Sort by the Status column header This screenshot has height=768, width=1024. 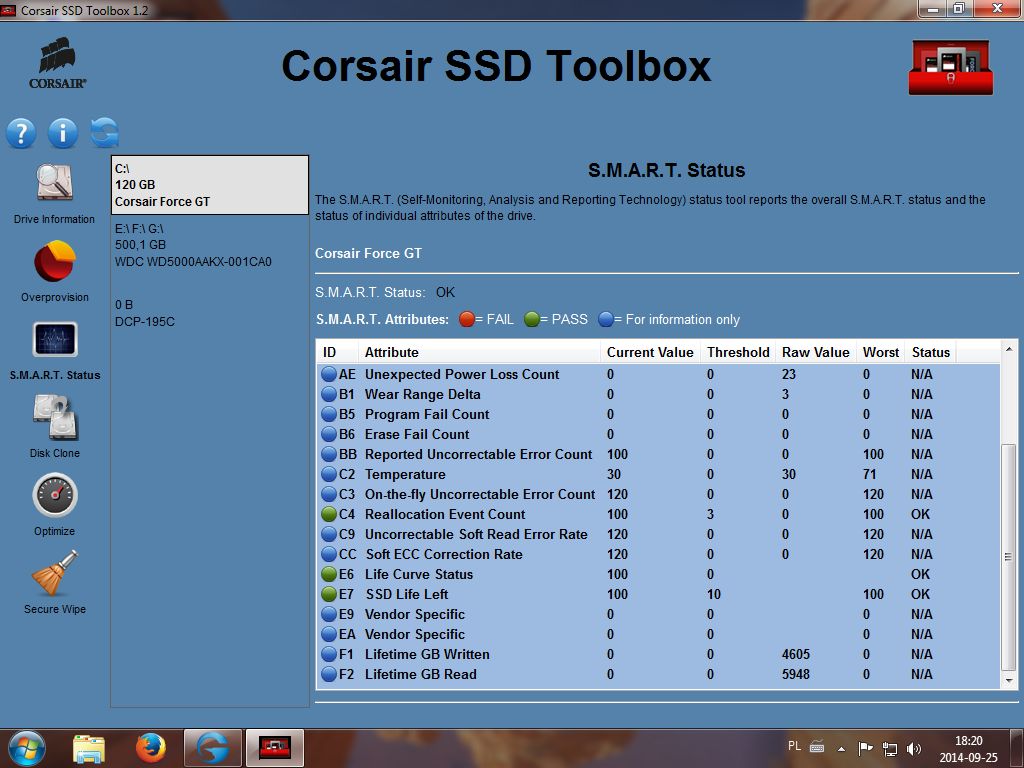click(x=931, y=352)
